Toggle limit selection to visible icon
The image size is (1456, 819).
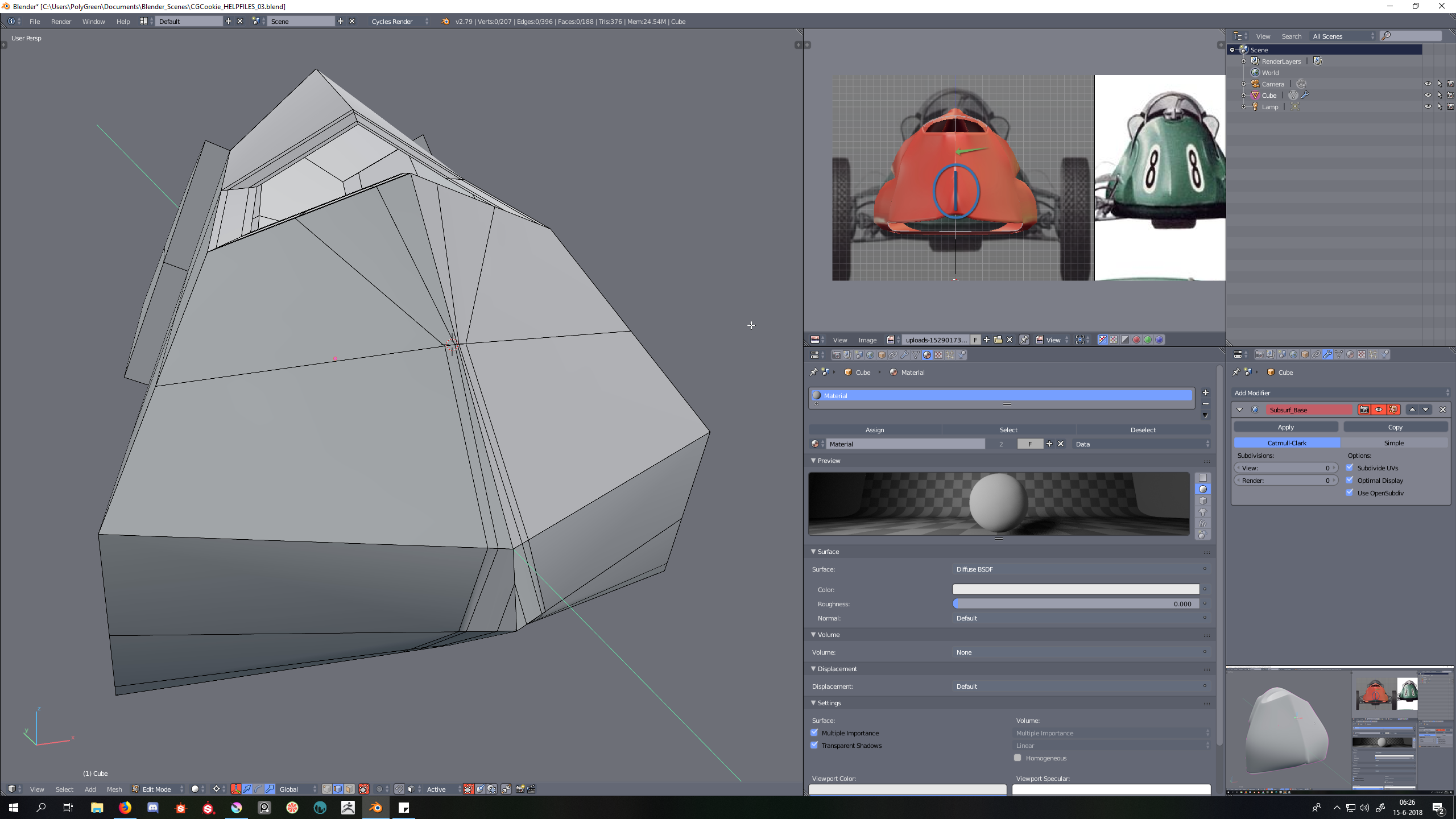click(364, 789)
